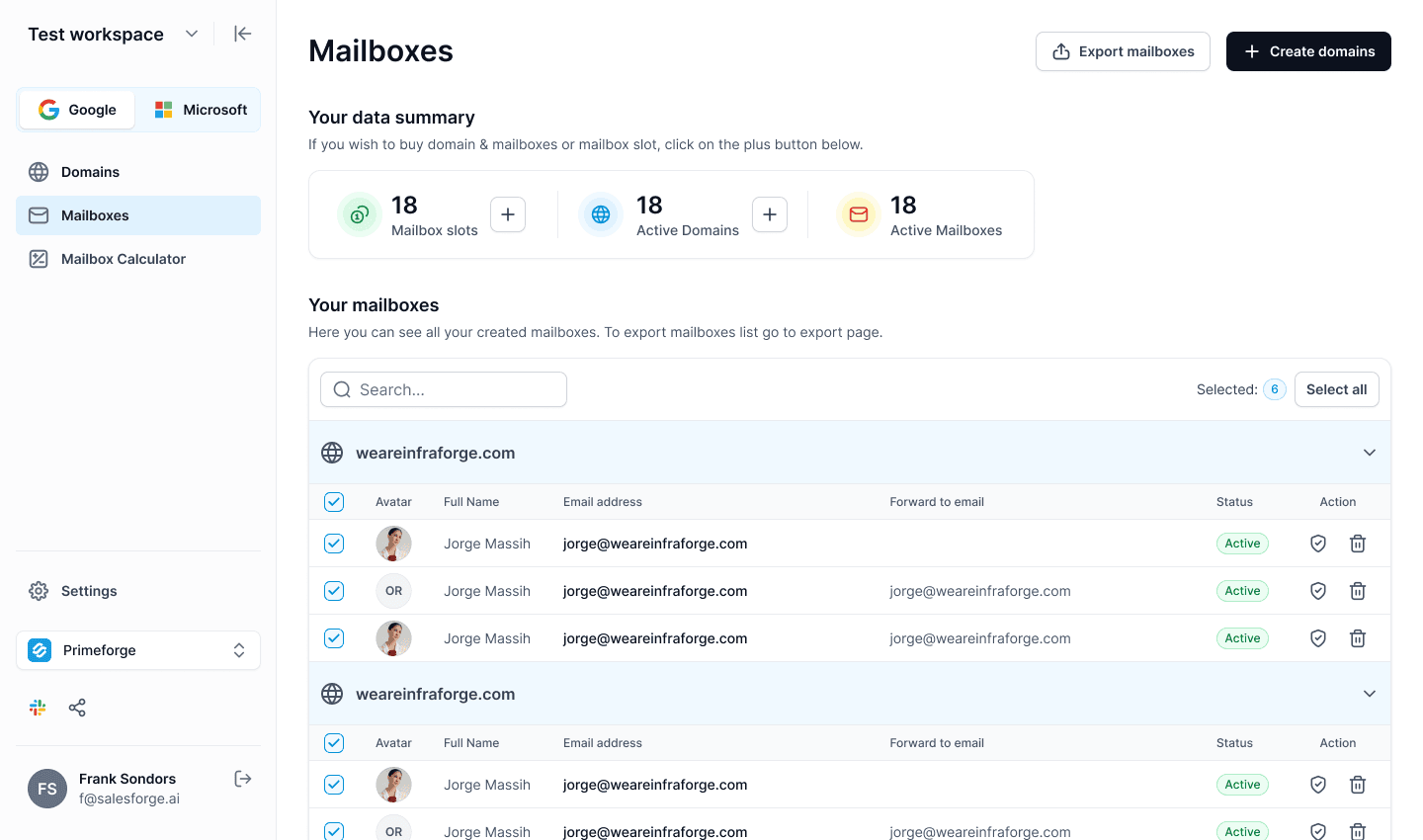Switch to the Google provider tab
Image resolution: width=1423 pixels, height=840 pixels.
click(x=77, y=110)
